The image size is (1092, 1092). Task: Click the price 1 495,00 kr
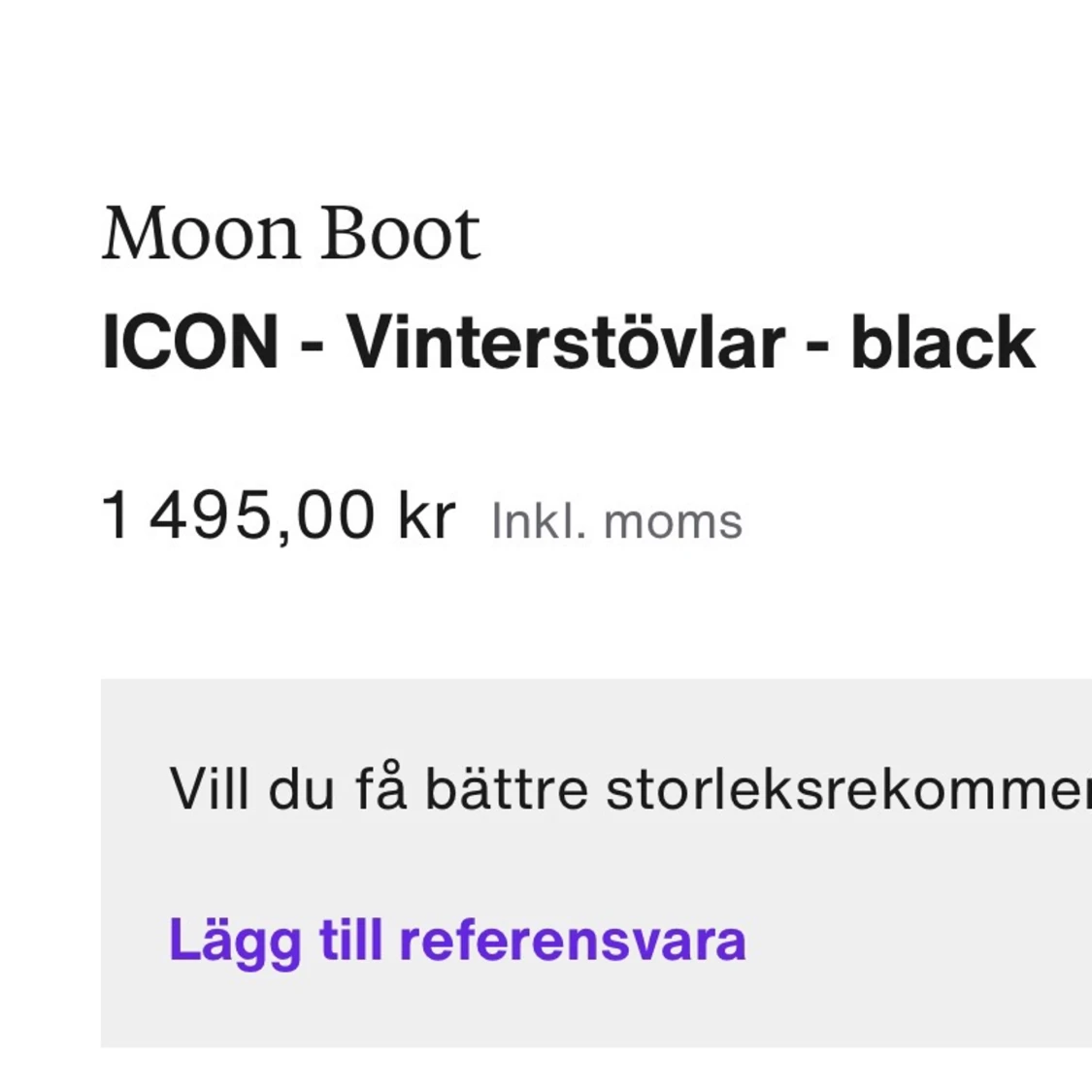pyautogui.click(x=278, y=514)
